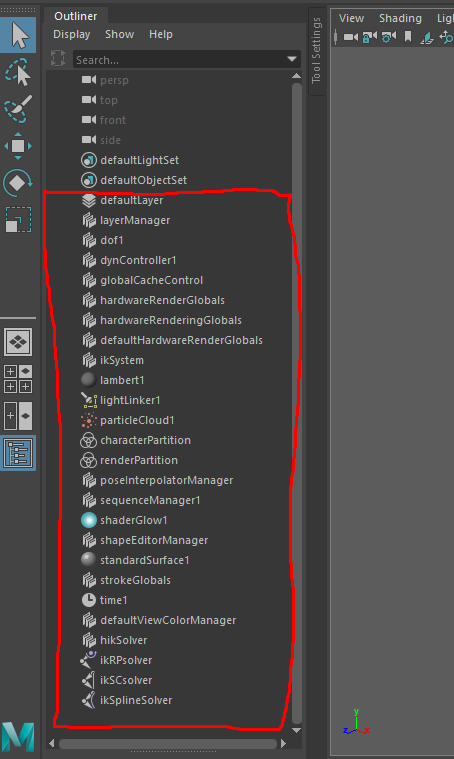This screenshot has width=454, height=759.
Task: Switch to single perspective view layout
Action: [x=18, y=342]
